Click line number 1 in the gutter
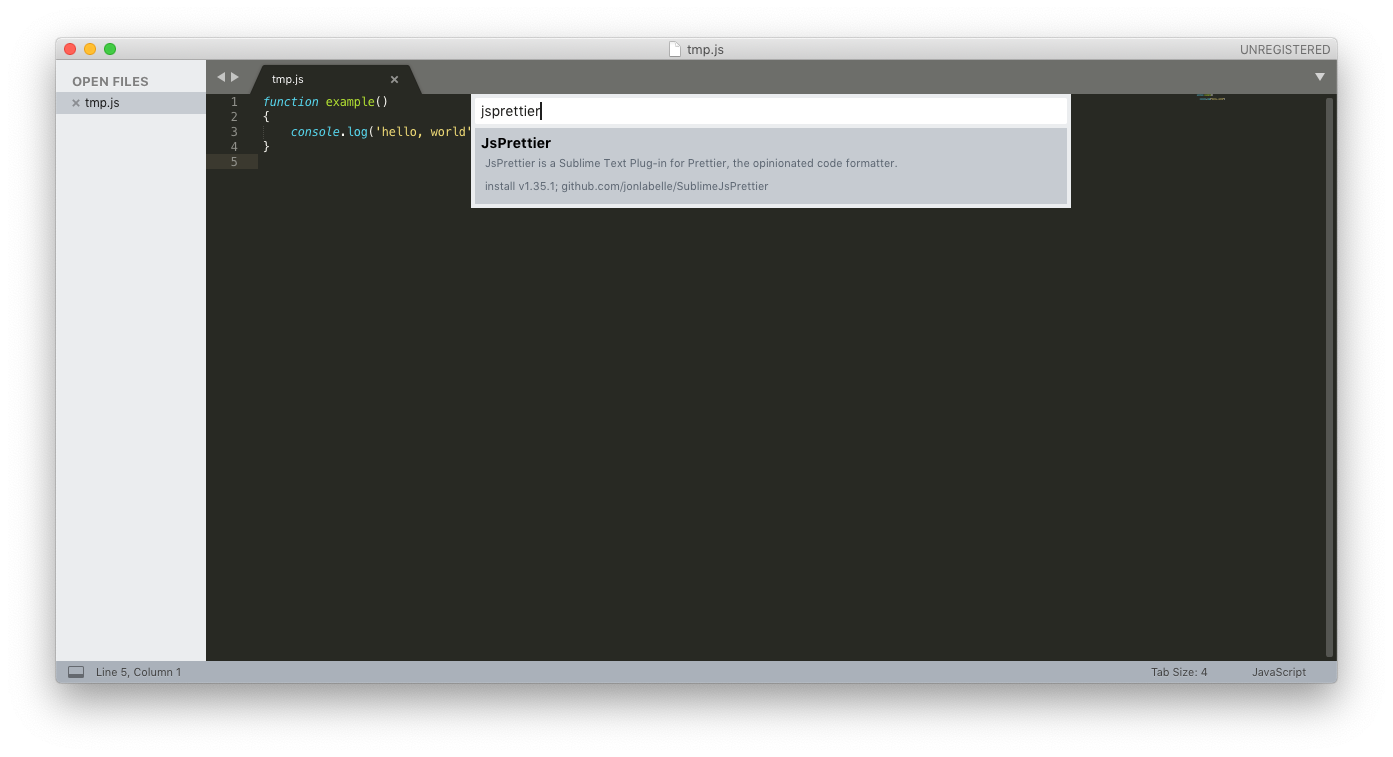This screenshot has height=757, width=1393. (234, 102)
